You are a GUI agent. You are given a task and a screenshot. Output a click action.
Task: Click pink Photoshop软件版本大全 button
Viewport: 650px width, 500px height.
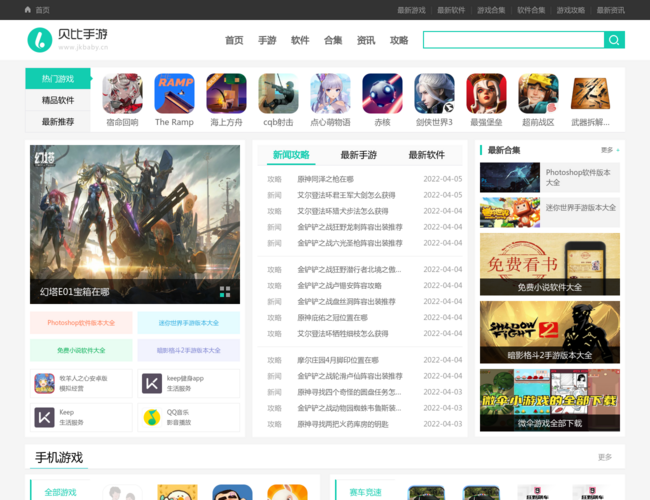pyautogui.click(x=81, y=323)
